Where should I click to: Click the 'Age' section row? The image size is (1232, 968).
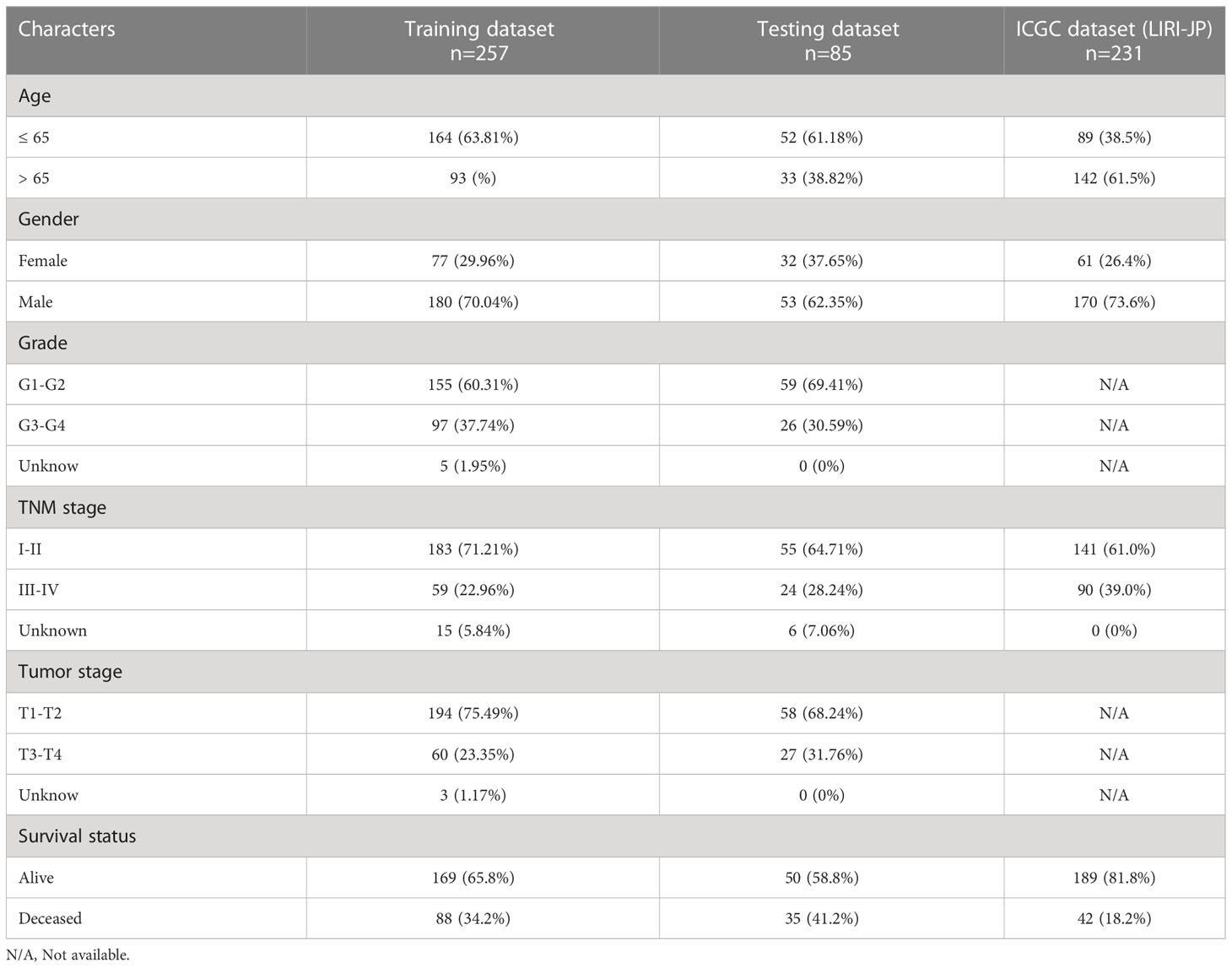click(x=615, y=95)
